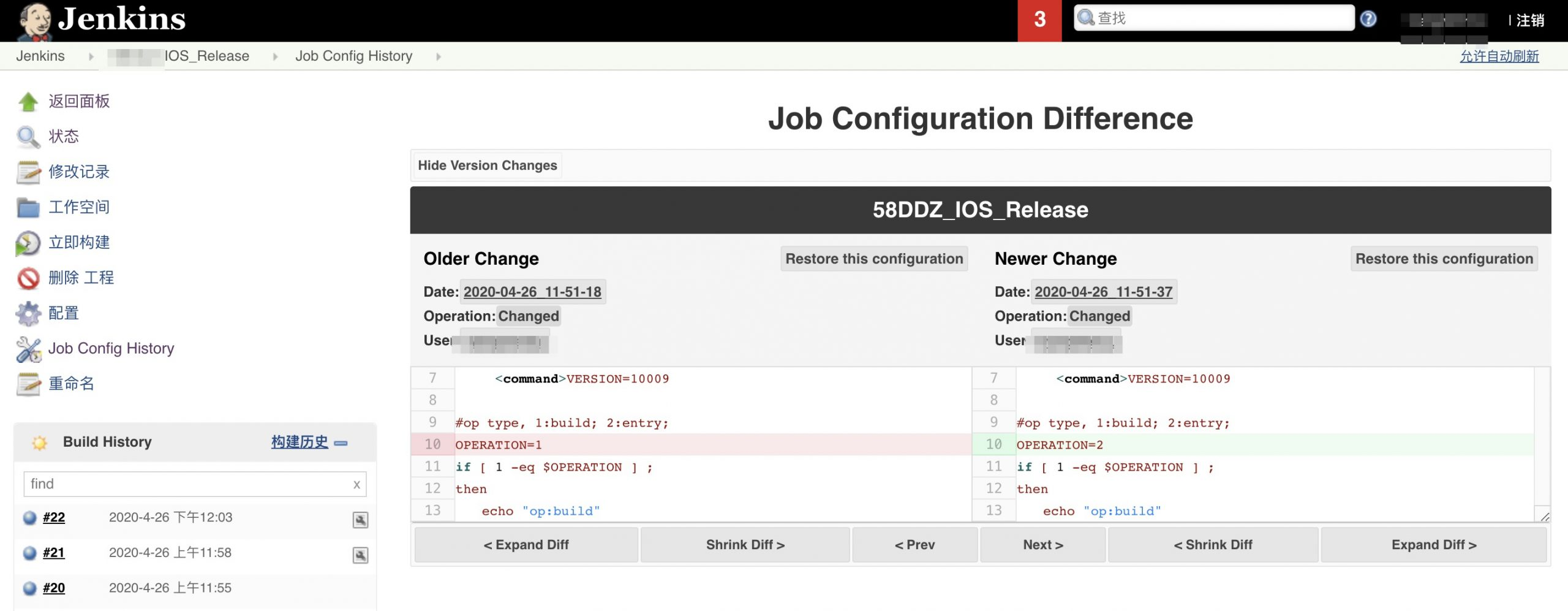Select 工作空间 in the side menu
The image size is (1568, 611).
[79, 207]
